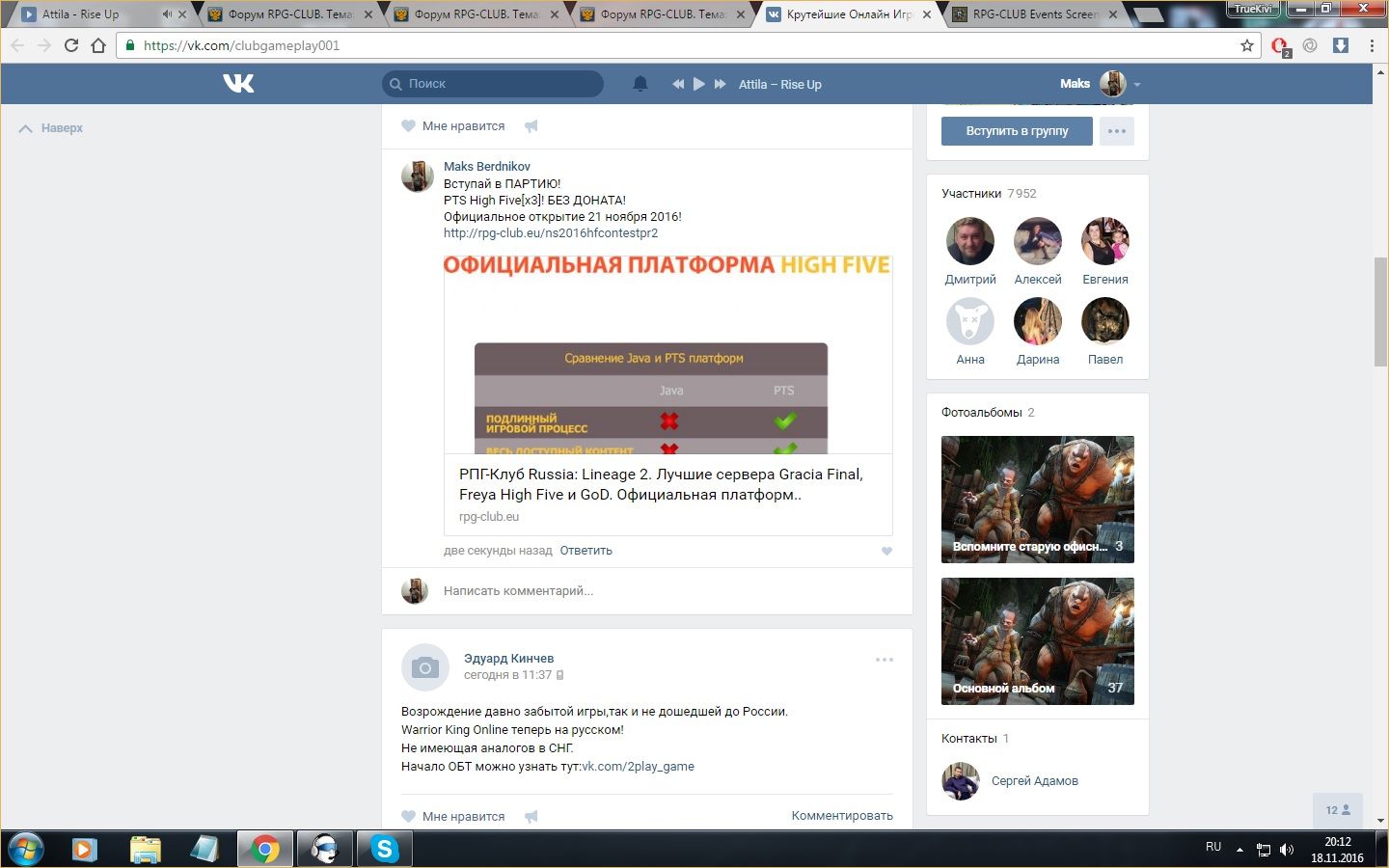Like Maks Berdnikov's comment with the heart
The image size is (1389, 868).
886,552
